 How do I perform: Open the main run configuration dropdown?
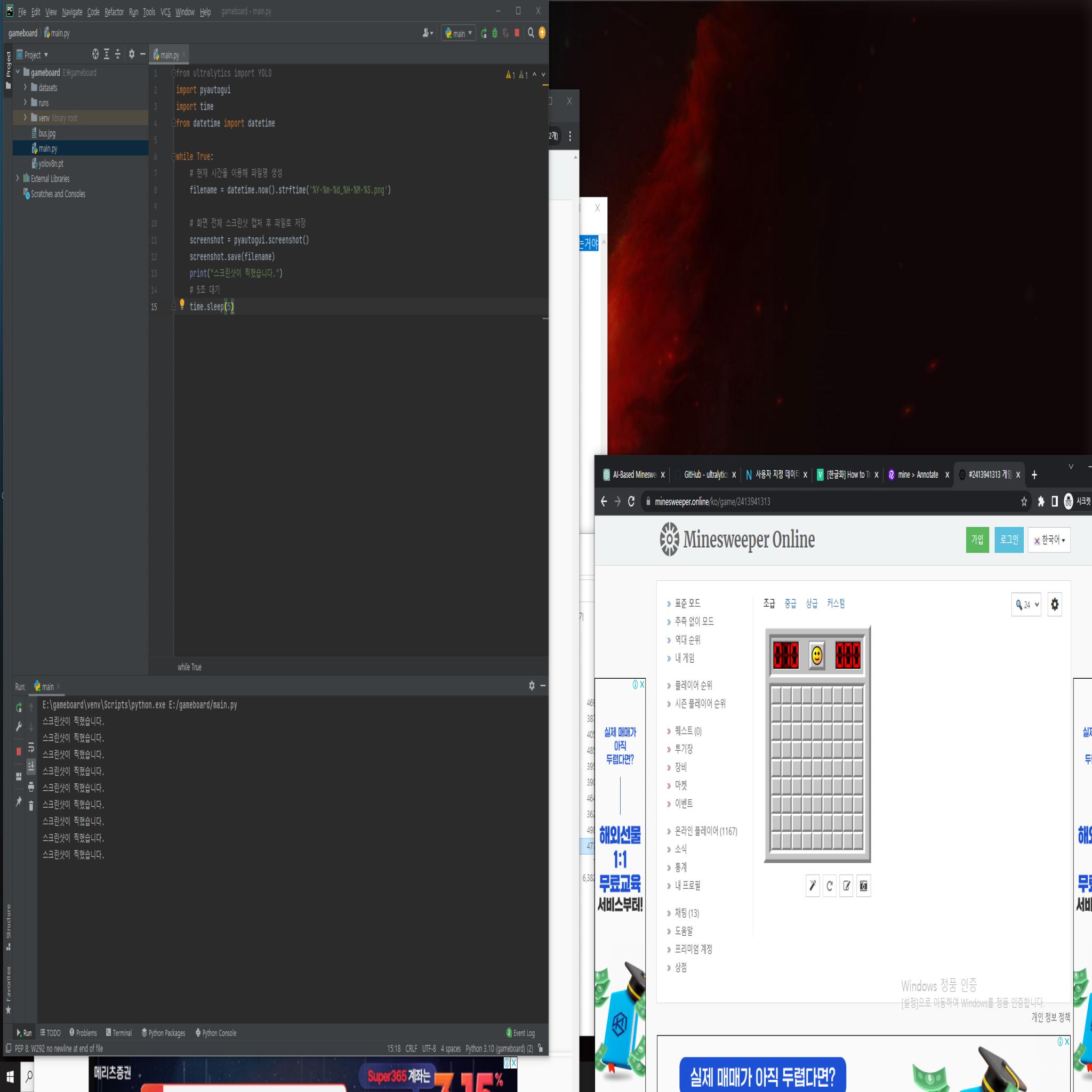tap(459, 34)
